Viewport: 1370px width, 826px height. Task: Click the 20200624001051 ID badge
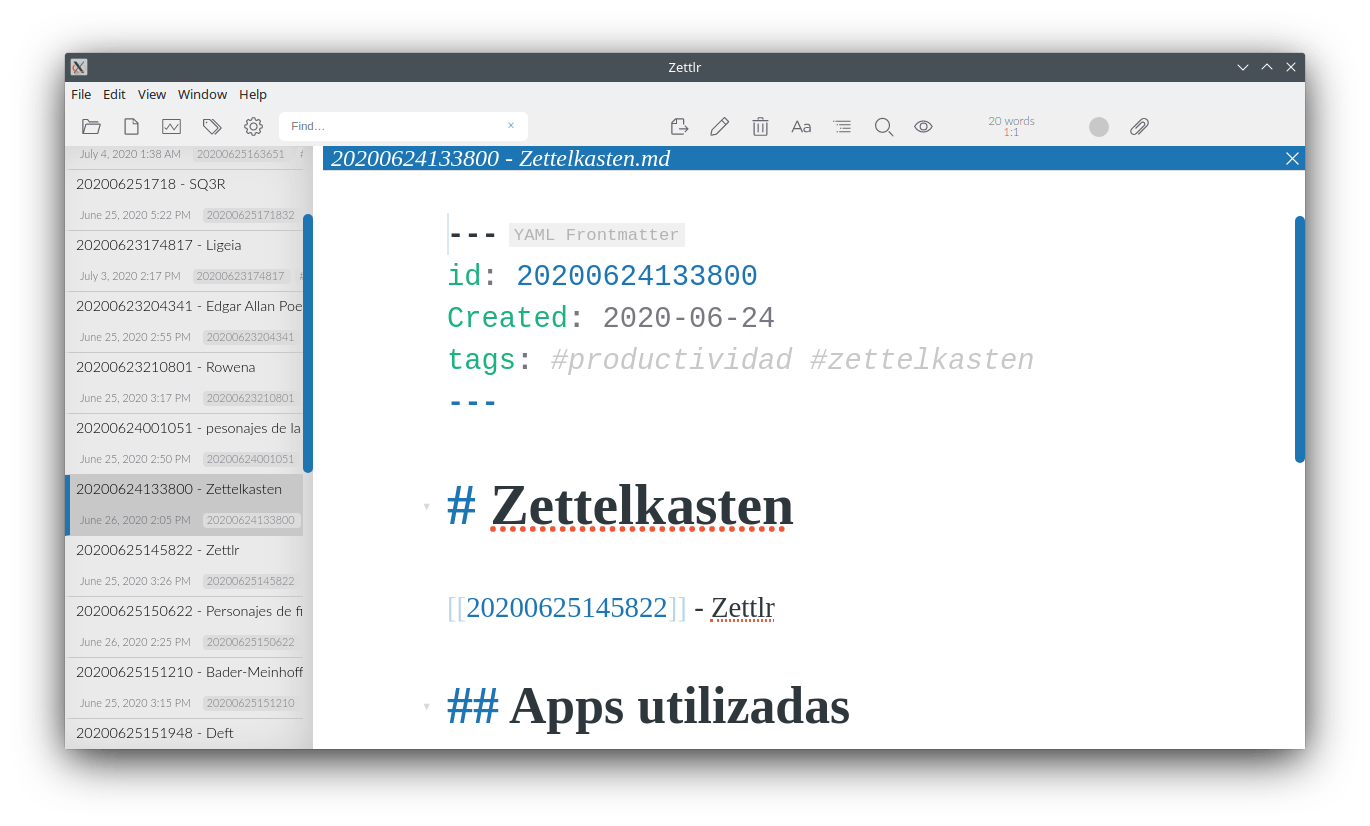[250, 459]
